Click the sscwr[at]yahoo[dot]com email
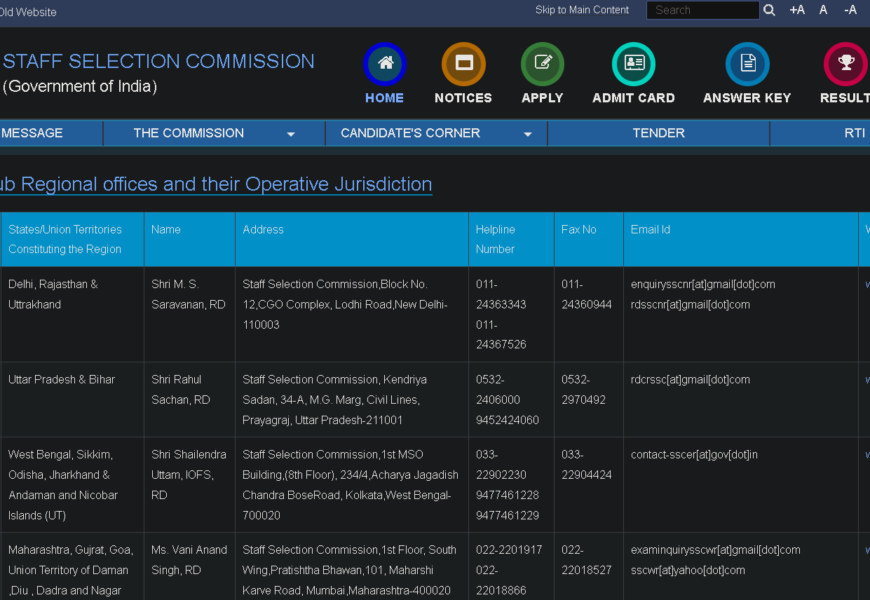Image resolution: width=870 pixels, height=600 pixels. pos(688,571)
